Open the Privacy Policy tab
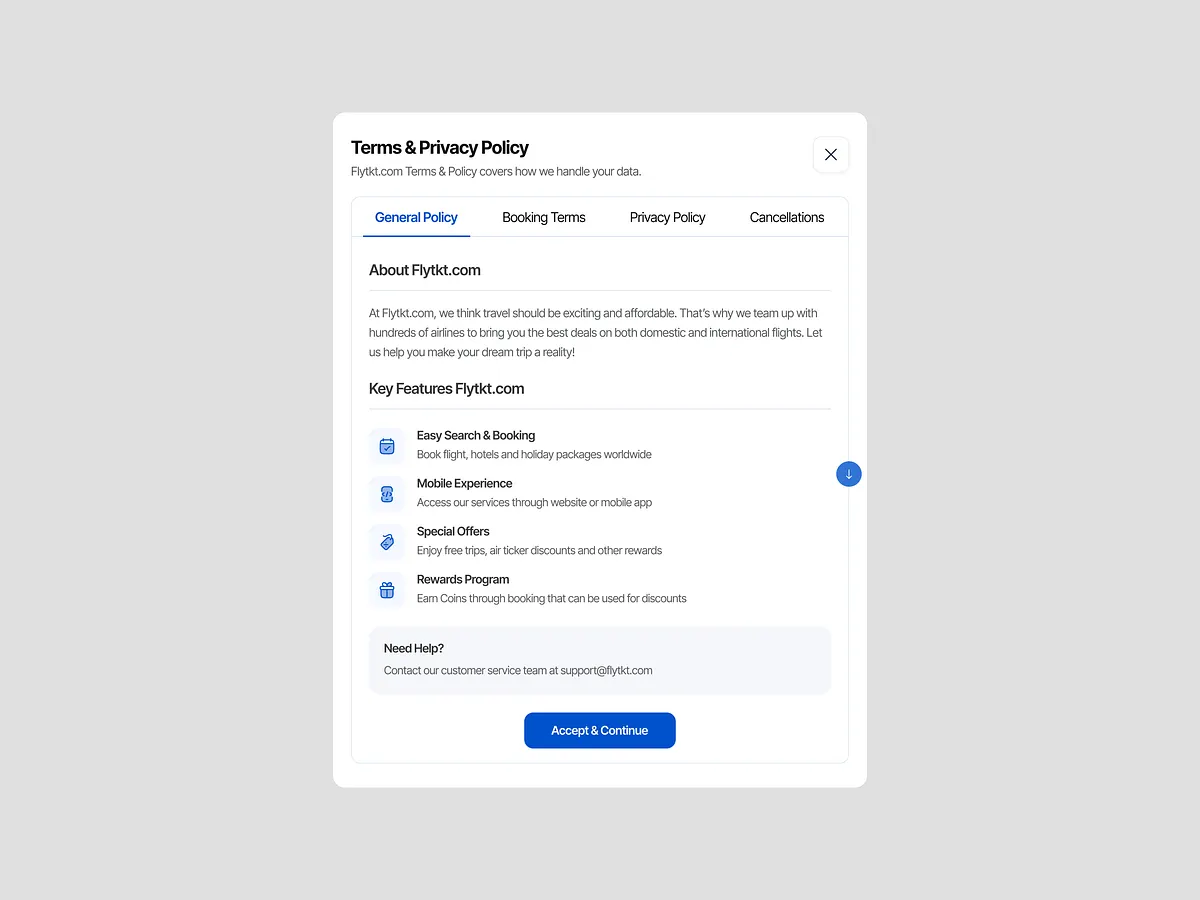Viewport: 1200px width, 900px height. 667,217
